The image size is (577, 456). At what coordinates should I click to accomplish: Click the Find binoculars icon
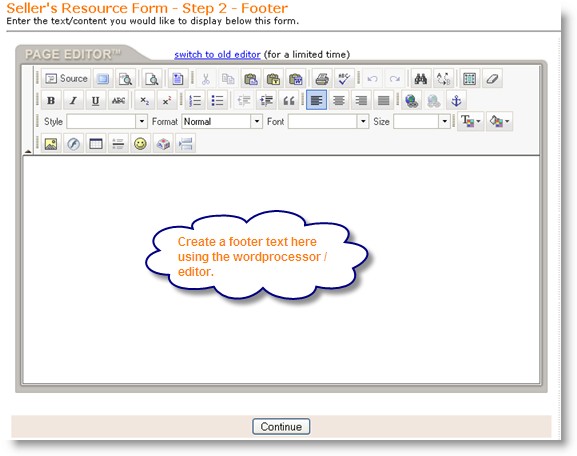(421, 78)
